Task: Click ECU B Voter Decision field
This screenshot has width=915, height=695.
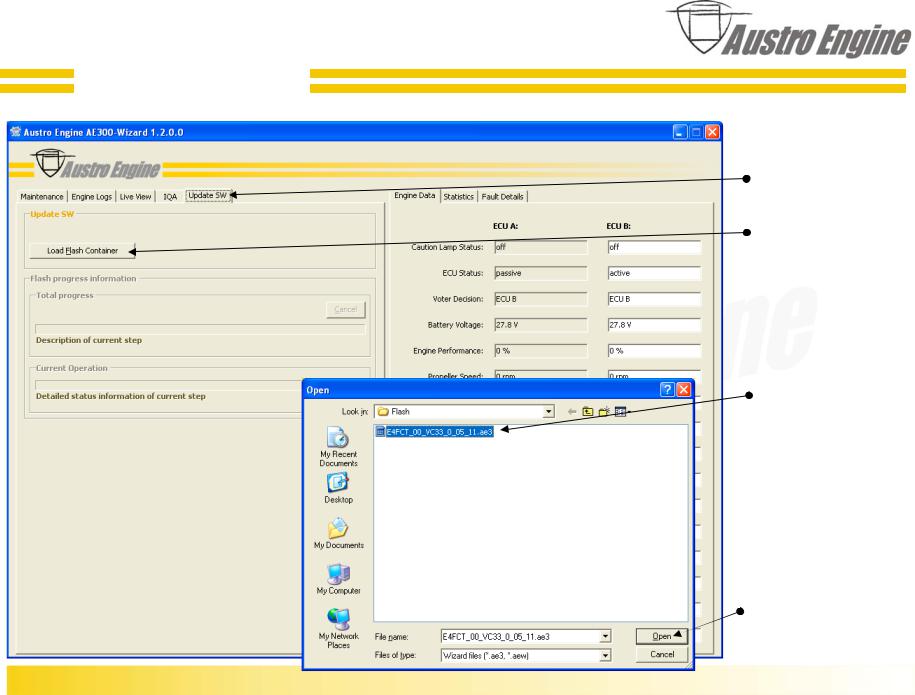Action: coord(654,299)
